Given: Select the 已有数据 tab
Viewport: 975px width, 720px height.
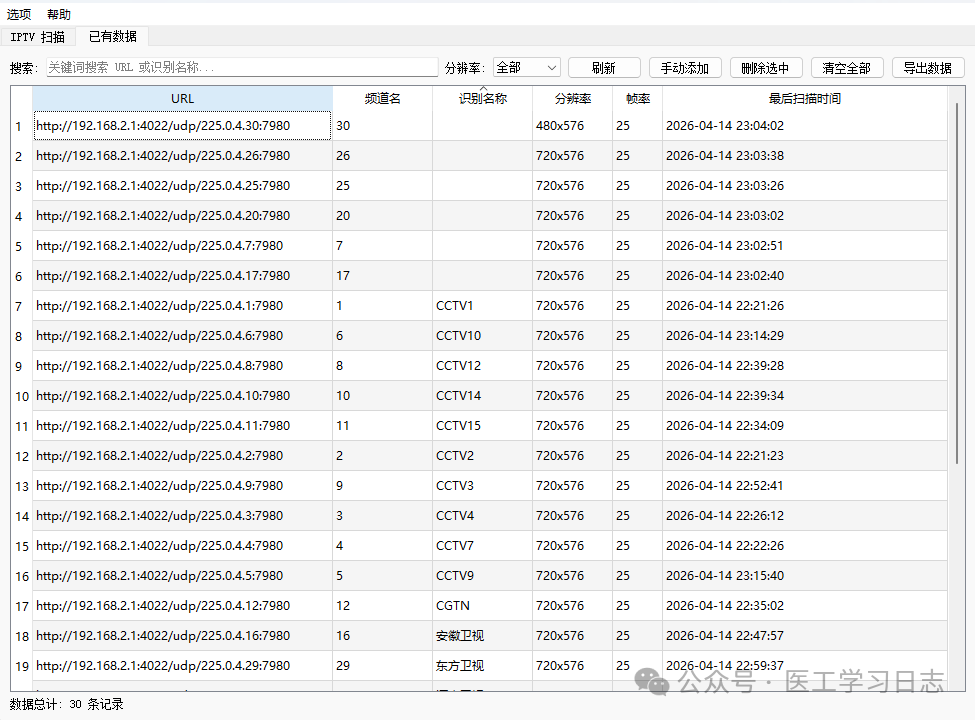Looking at the screenshot, I should [x=112, y=37].
